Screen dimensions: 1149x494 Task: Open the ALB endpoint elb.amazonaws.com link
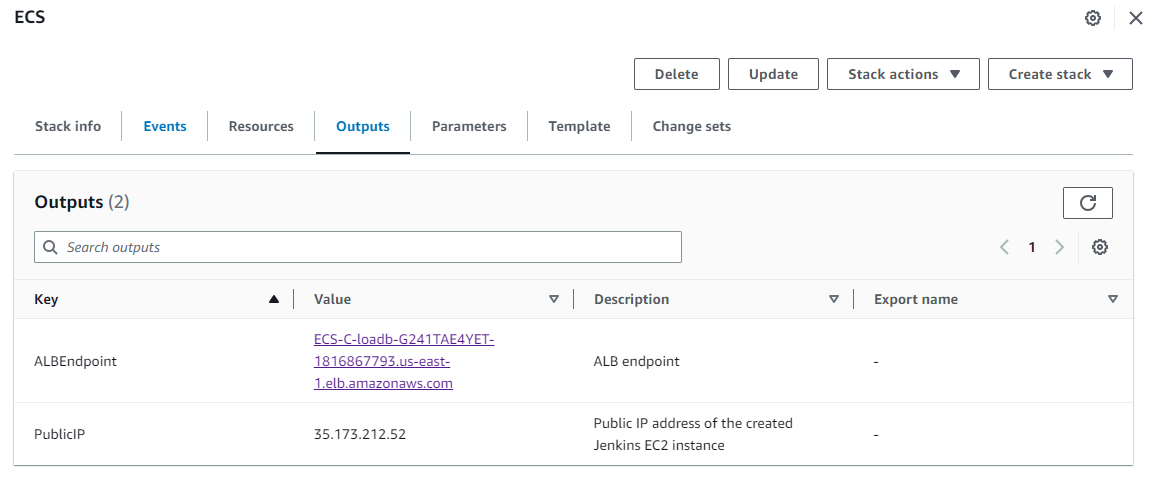click(404, 361)
